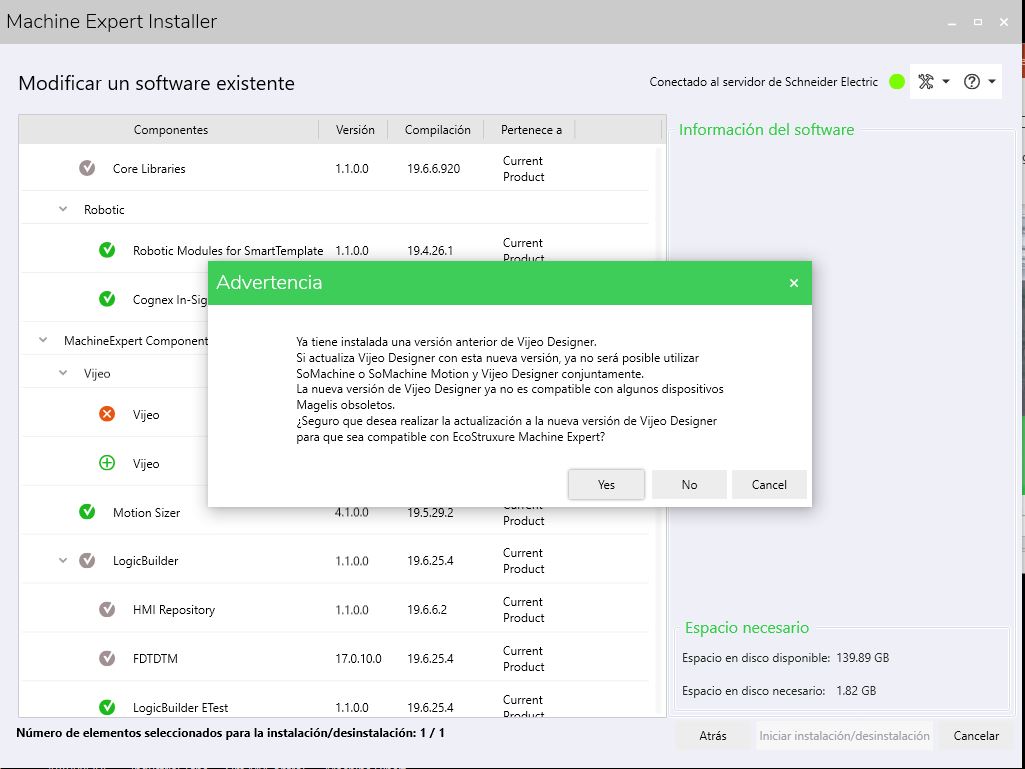Click build number 19.6.6.920
The image size is (1025, 769).
(x=433, y=169)
